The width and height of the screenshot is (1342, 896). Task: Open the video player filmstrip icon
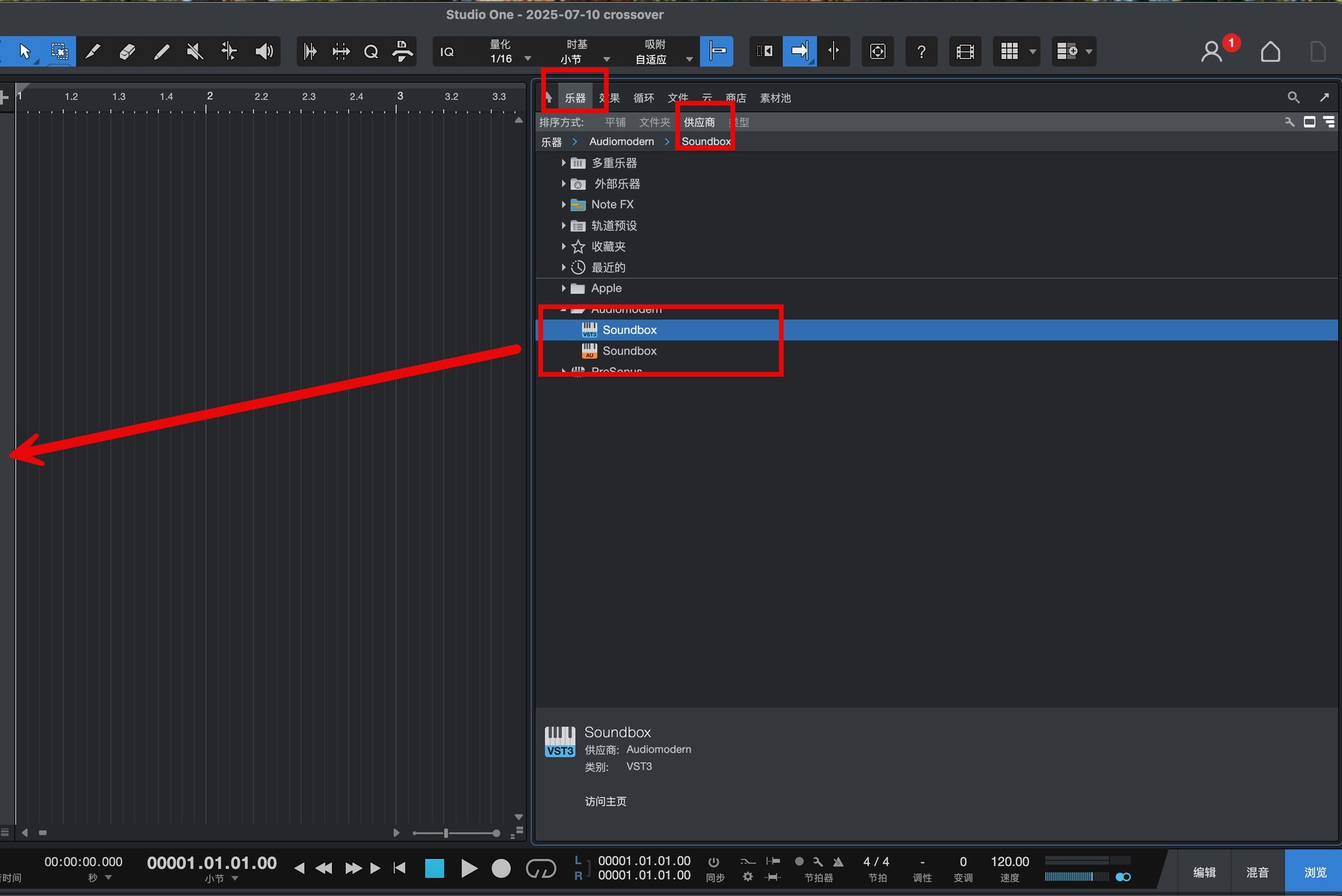tap(965, 52)
